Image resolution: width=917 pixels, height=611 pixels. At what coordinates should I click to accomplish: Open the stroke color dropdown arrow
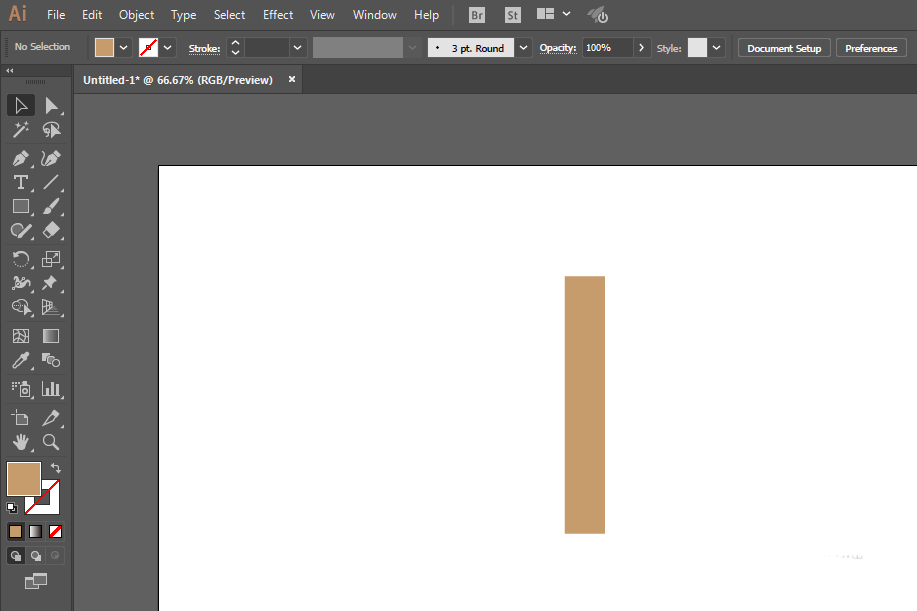167,48
